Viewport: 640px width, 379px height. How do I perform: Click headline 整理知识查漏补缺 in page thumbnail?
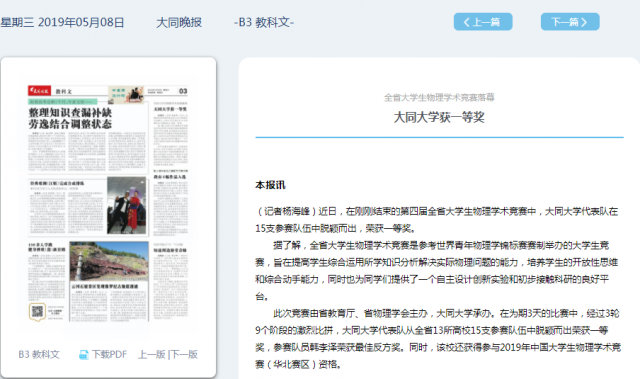pos(70,112)
